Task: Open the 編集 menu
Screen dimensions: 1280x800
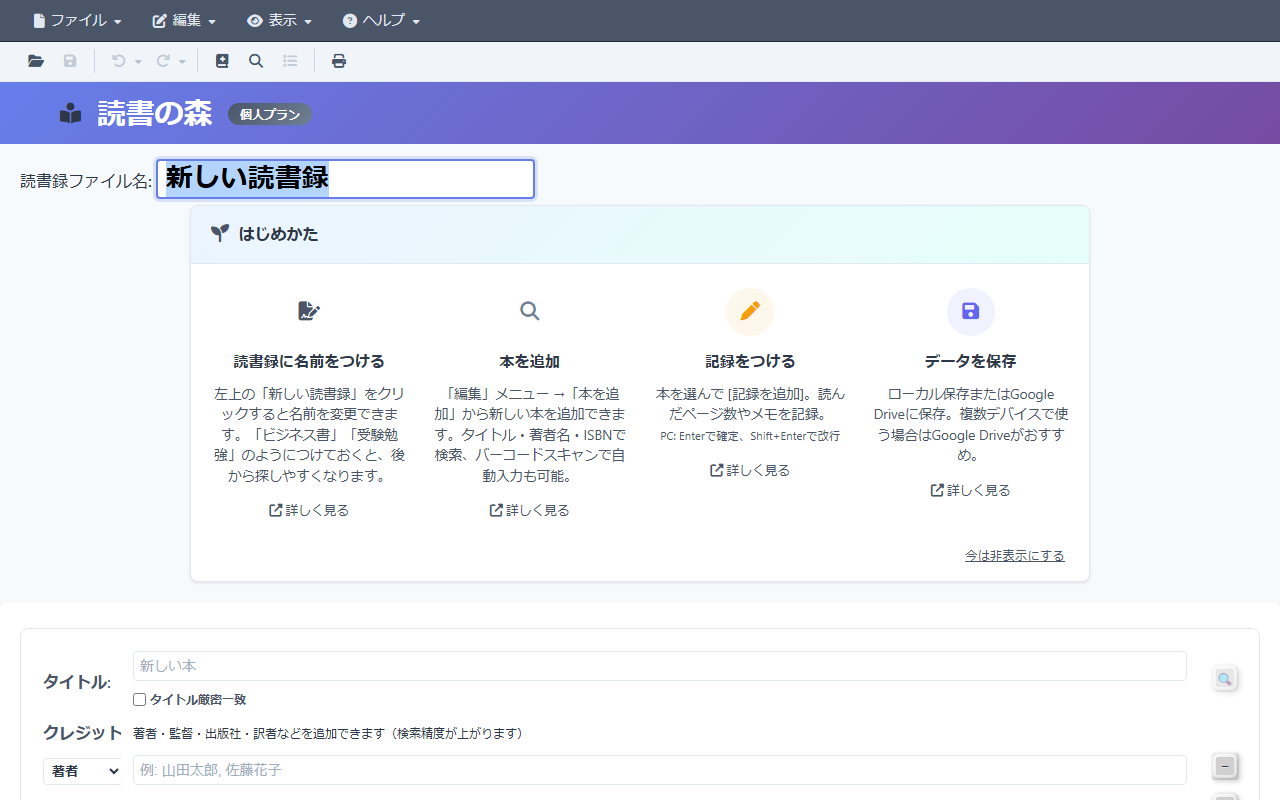Action: click(x=184, y=20)
